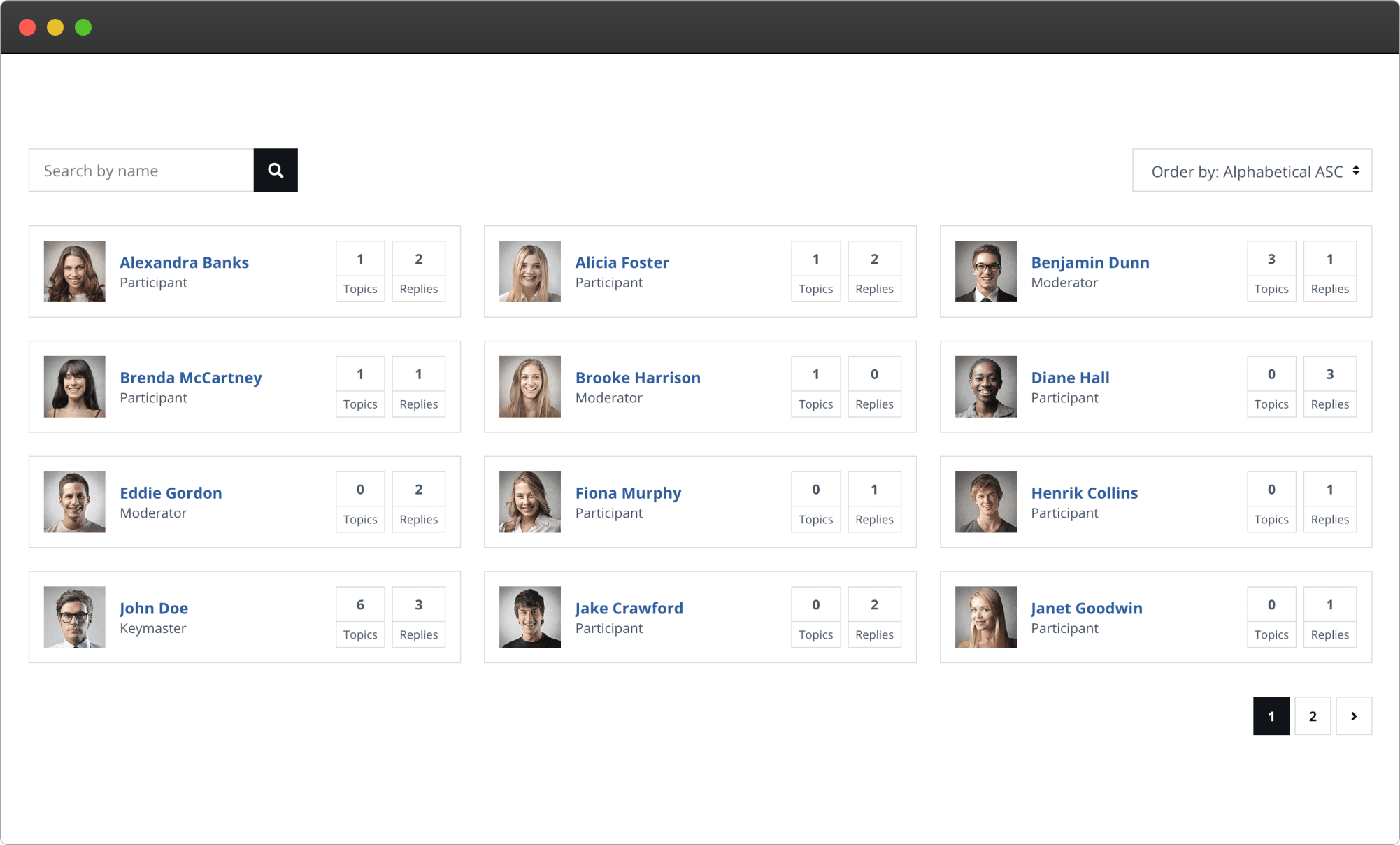The width and height of the screenshot is (1400, 845).
Task: Click Benjamin Dunn's 1 Replies counter
Action: point(1330,271)
